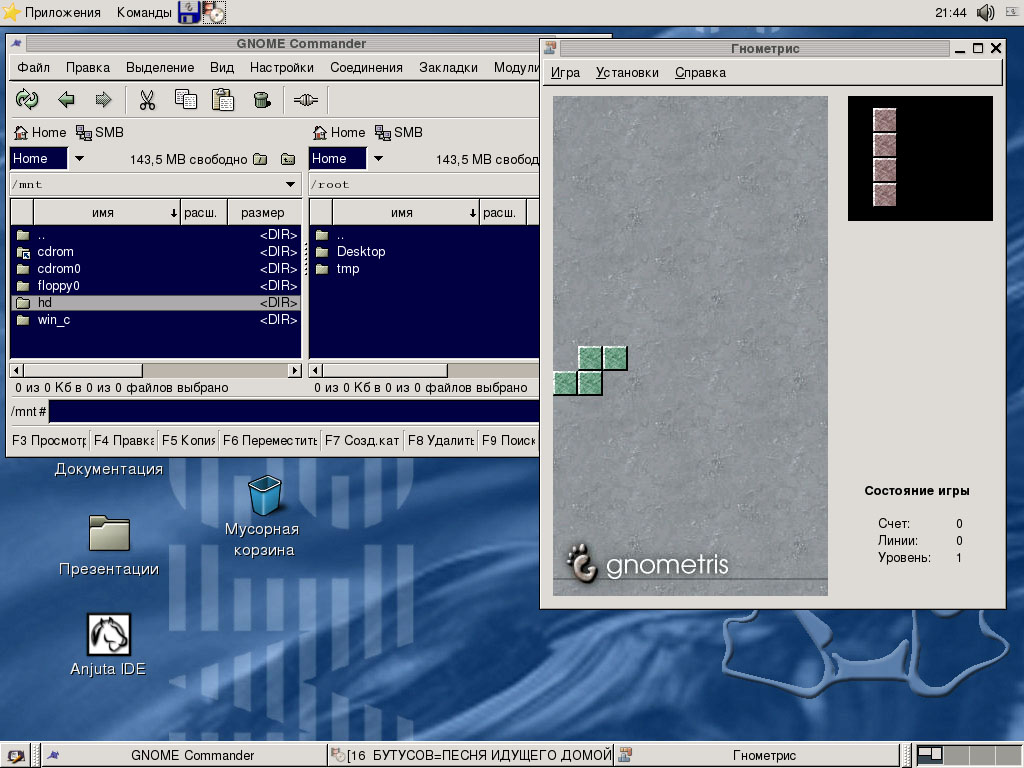Viewport: 1024px width, 768px height.
Task: Select the floppy0 folder in left pane
Action: pos(155,285)
